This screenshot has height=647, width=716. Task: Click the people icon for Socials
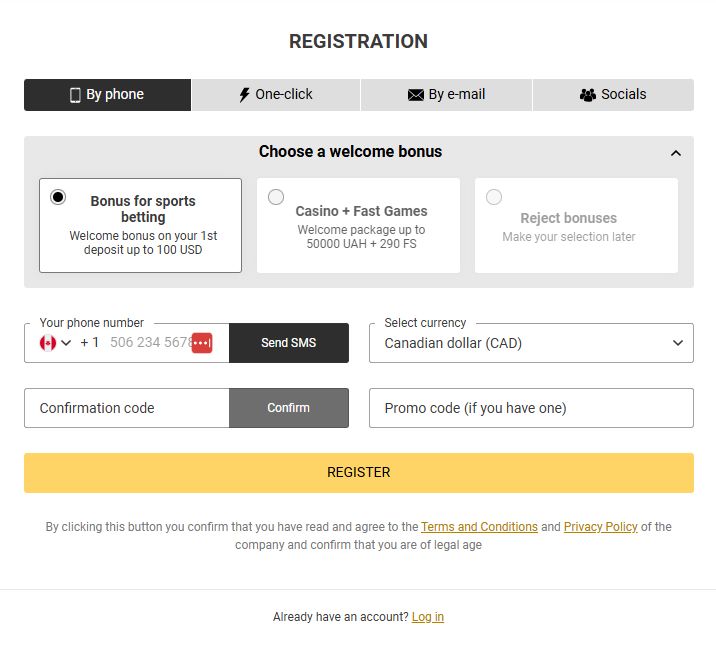click(x=588, y=95)
